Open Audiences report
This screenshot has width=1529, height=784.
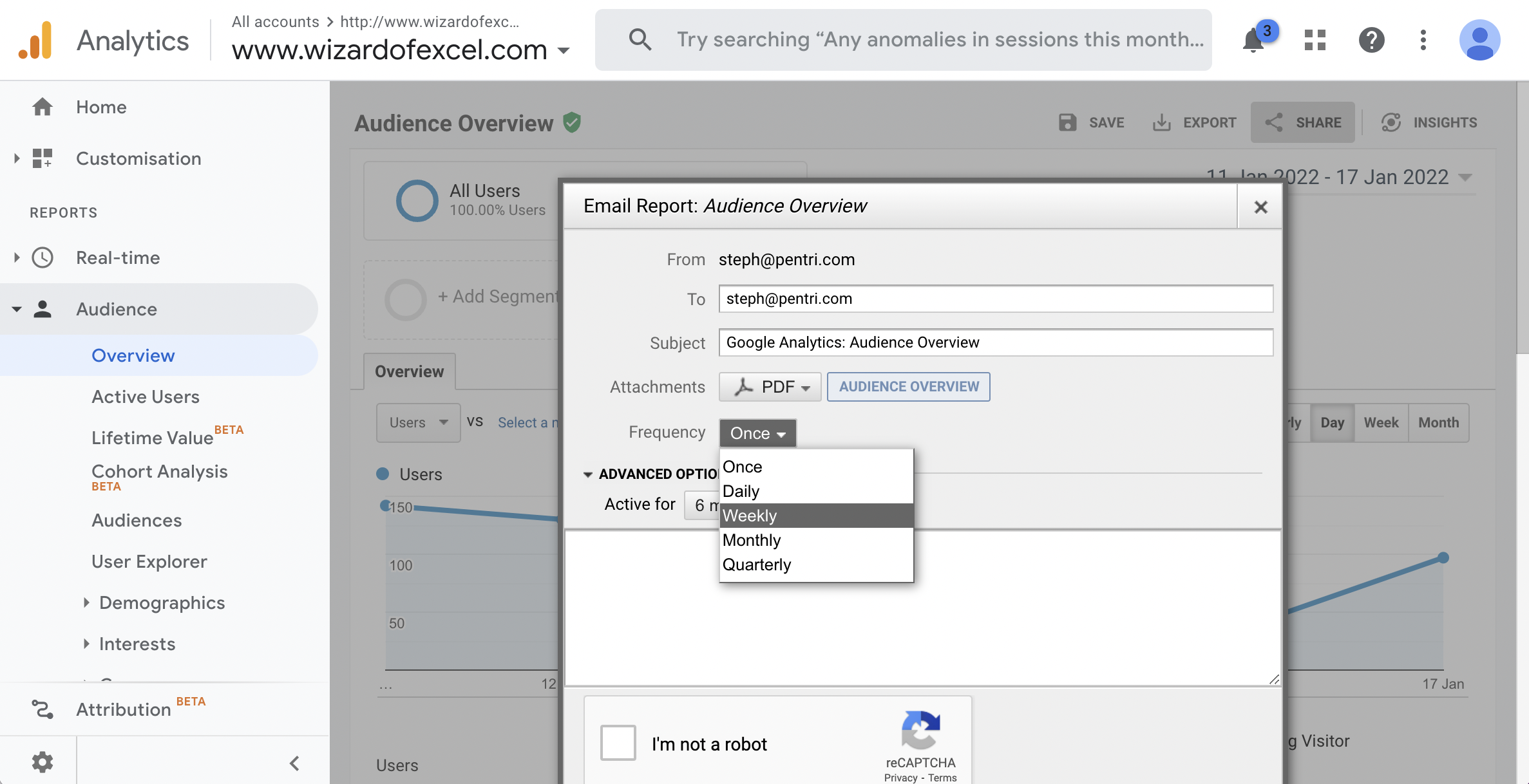pos(137,520)
